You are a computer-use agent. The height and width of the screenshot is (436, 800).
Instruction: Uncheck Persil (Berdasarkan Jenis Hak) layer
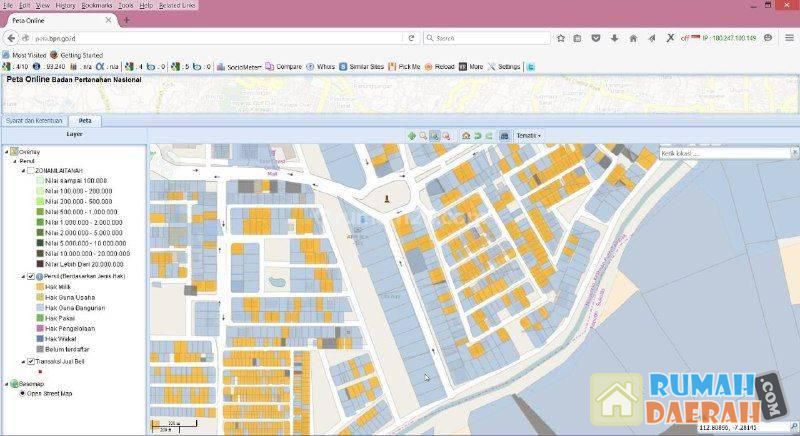(x=31, y=275)
